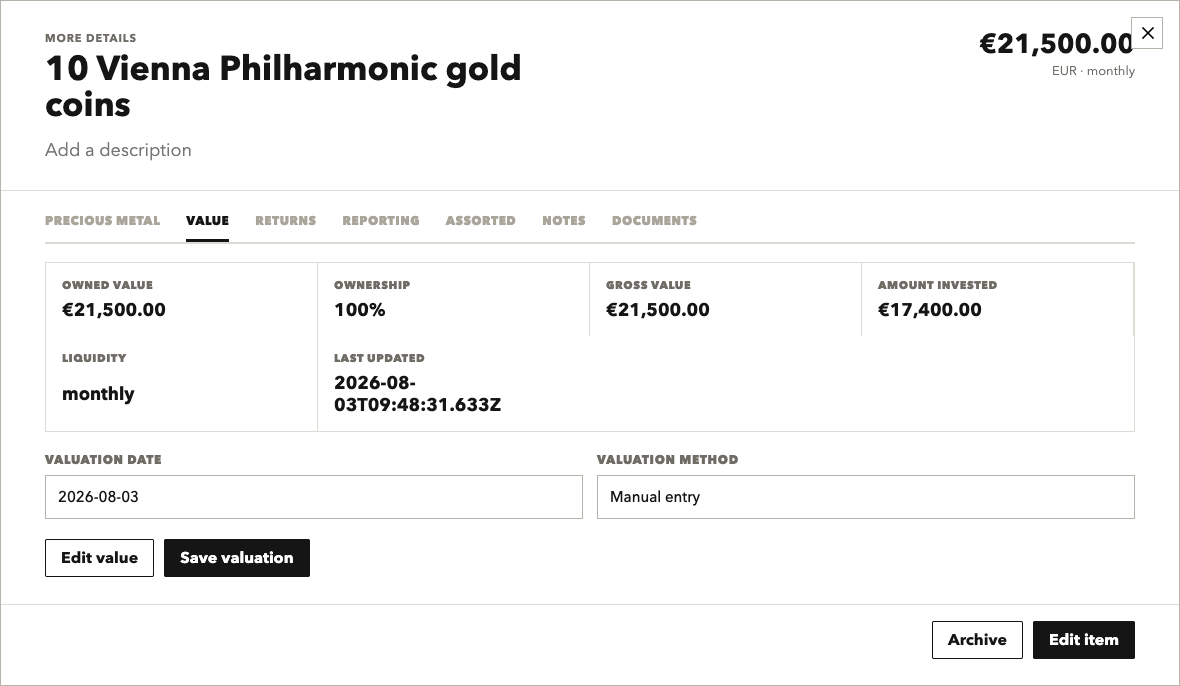Go to the Reporting tab
1180x686 pixels.
pos(381,220)
